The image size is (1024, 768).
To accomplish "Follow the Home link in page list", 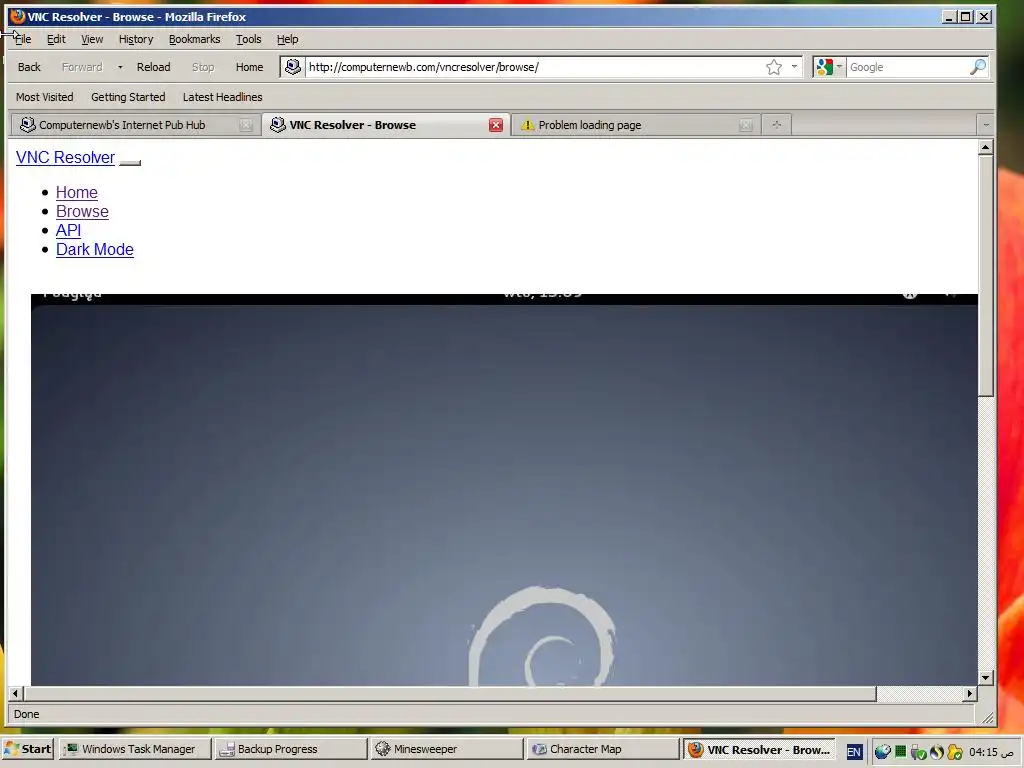I will point(77,192).
